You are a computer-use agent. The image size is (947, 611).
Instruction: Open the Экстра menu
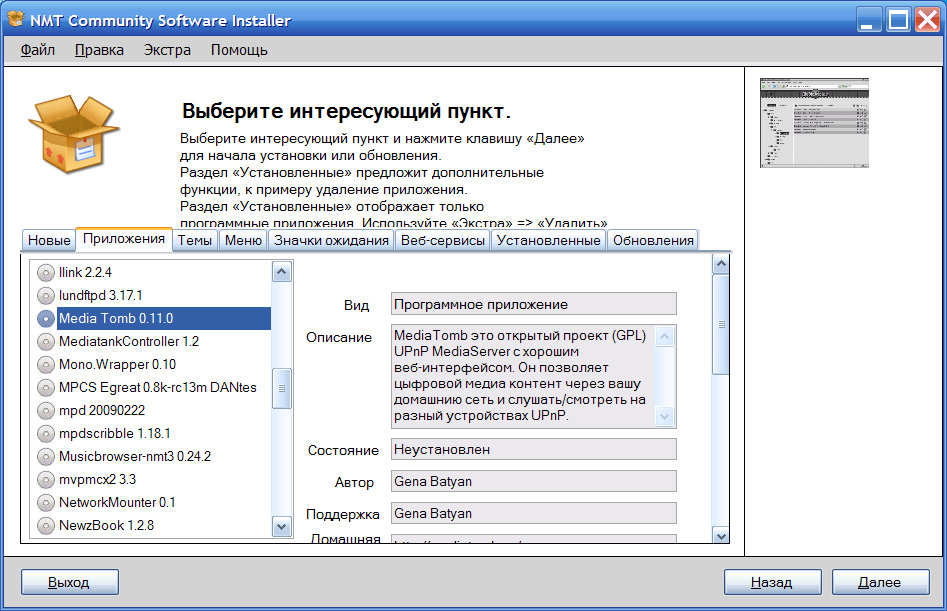point(167,50)
